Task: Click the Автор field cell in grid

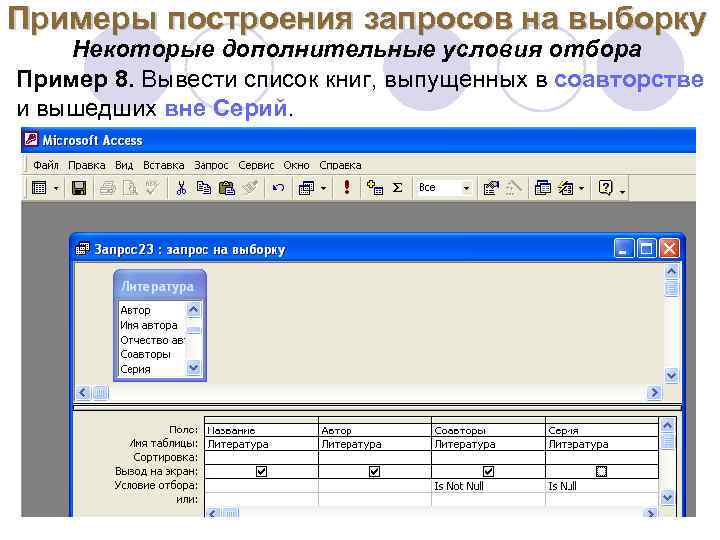Action: pos(375,430)
